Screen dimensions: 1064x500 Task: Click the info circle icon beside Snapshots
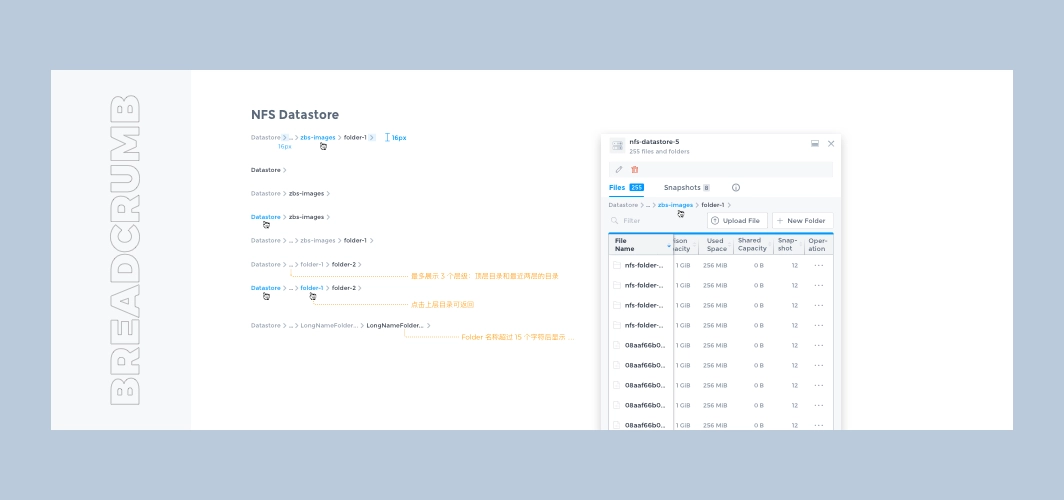[736, 188]
